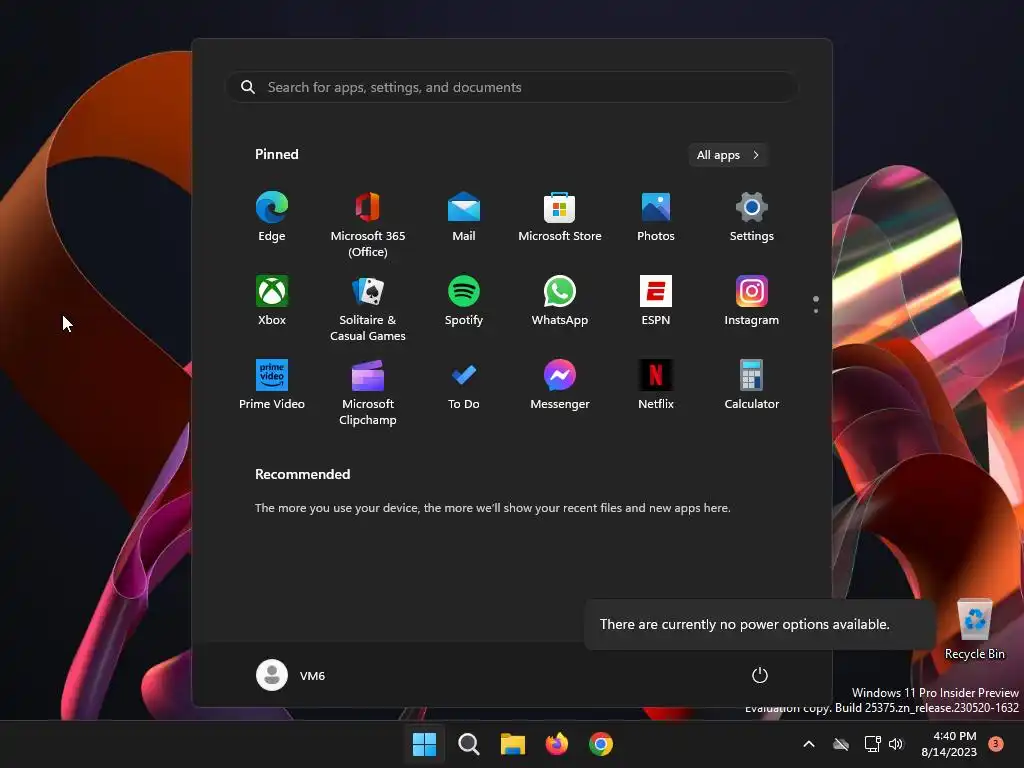Open the Edge browser from pinned apps

(x=272, y=217)
